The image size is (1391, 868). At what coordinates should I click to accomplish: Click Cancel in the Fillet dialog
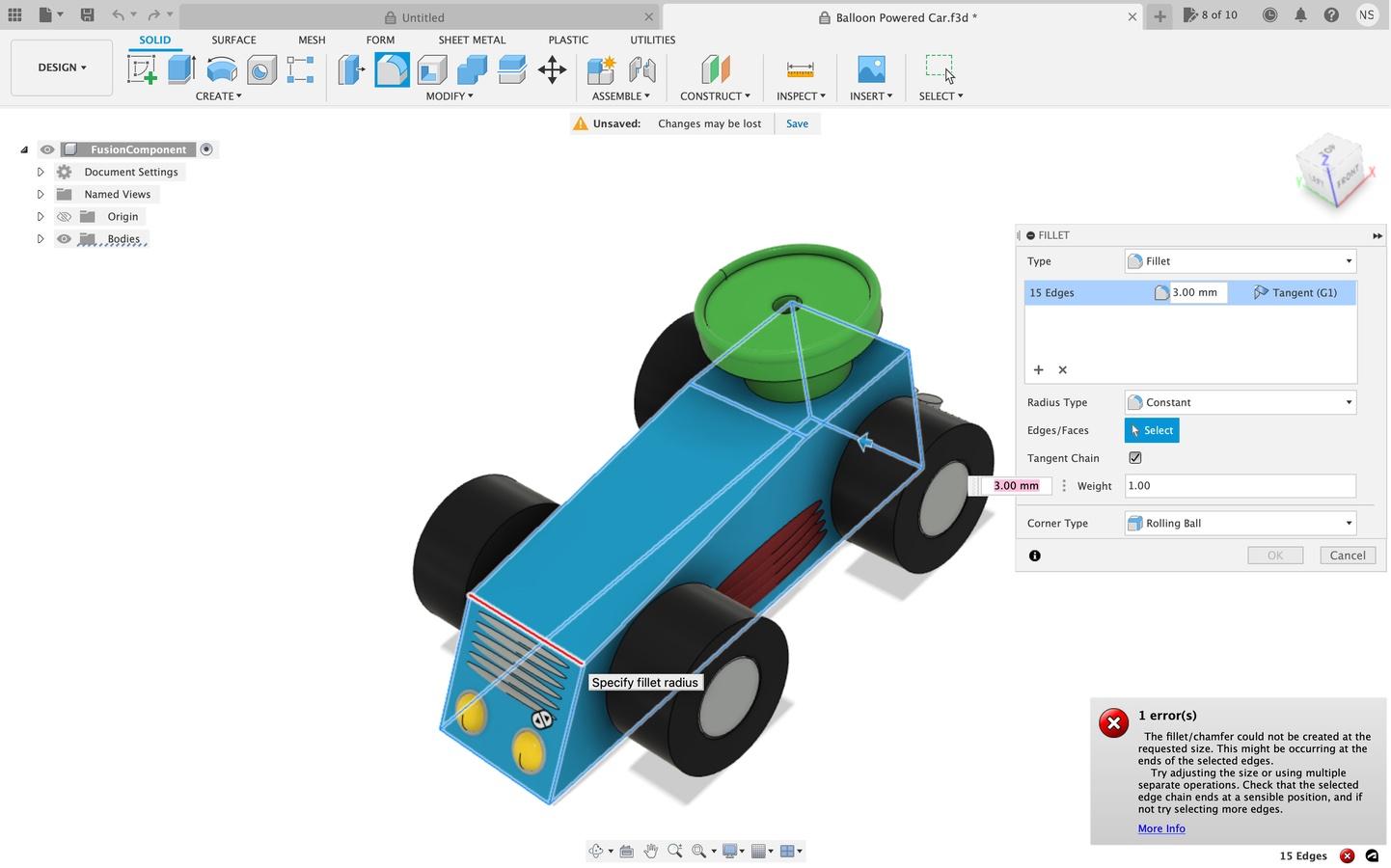tap(1348, 556)
